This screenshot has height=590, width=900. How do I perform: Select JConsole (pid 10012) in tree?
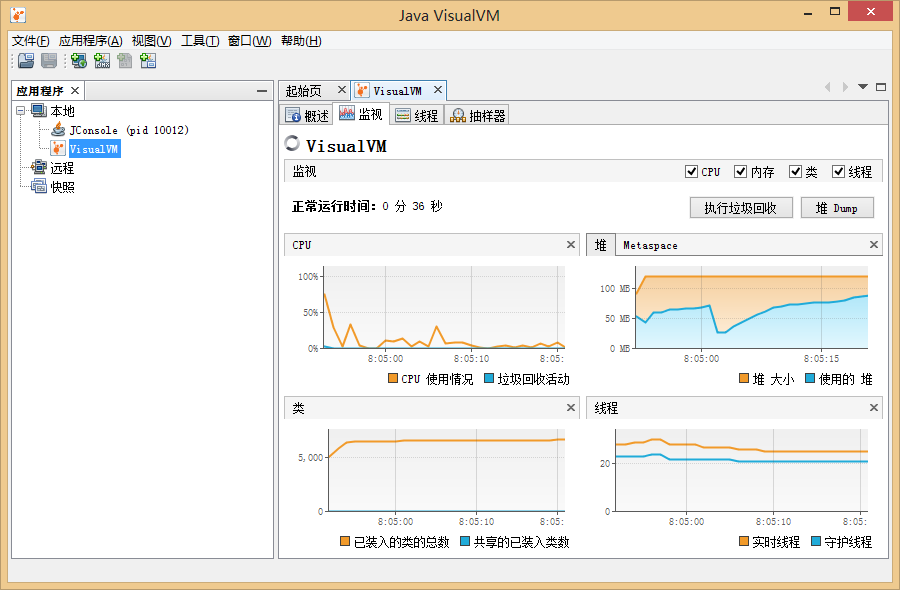tap(129, 130)
